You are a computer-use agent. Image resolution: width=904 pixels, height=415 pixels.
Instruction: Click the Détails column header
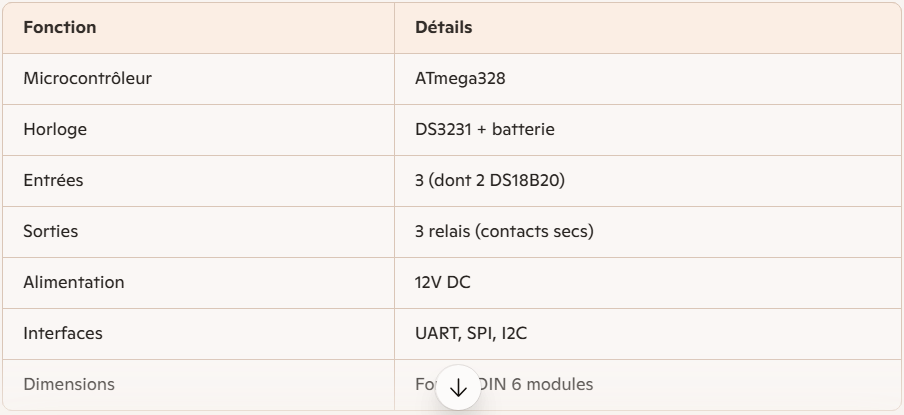click(443, 28)
